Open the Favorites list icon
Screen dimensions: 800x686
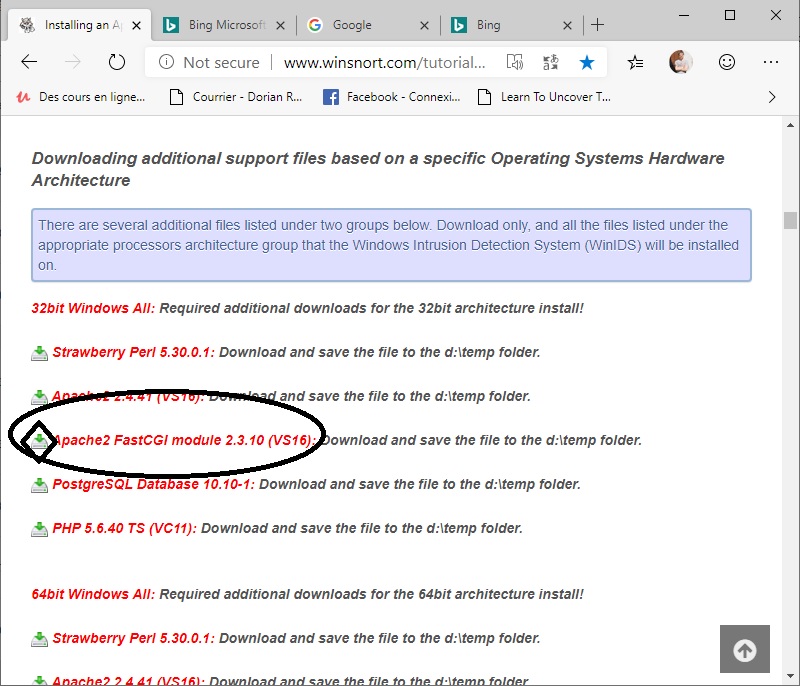635,62
